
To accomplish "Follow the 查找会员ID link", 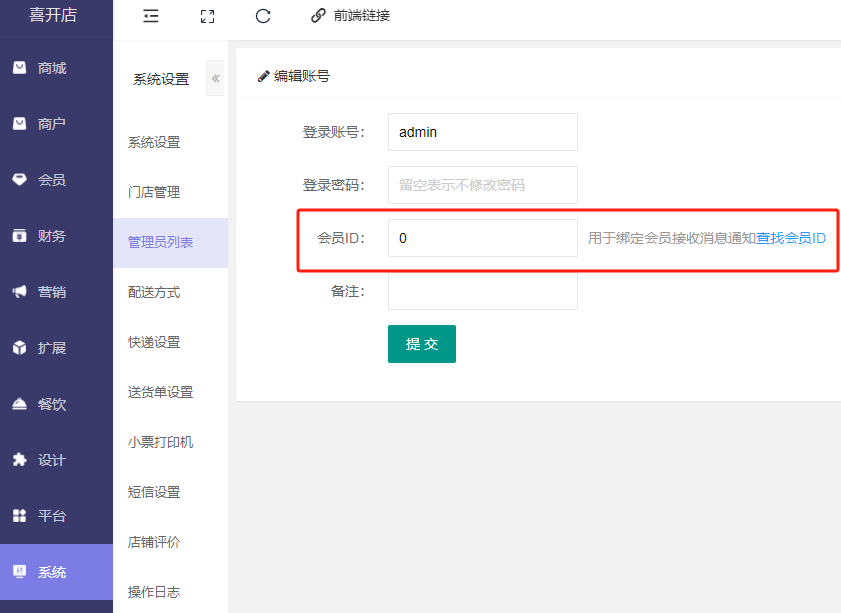I will click(791, 238).
